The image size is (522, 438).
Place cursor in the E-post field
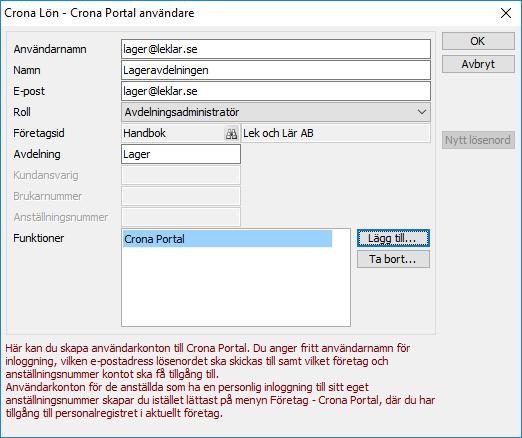tap(276, 91)
